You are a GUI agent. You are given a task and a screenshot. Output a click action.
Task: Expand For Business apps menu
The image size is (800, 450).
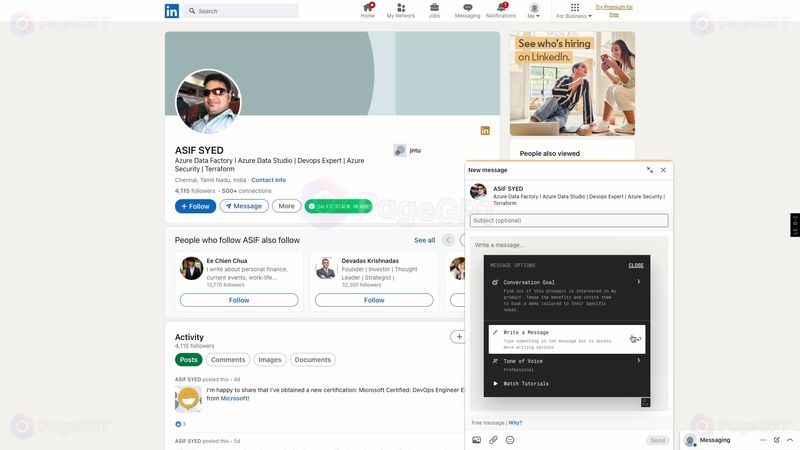(x=574, y=10)
